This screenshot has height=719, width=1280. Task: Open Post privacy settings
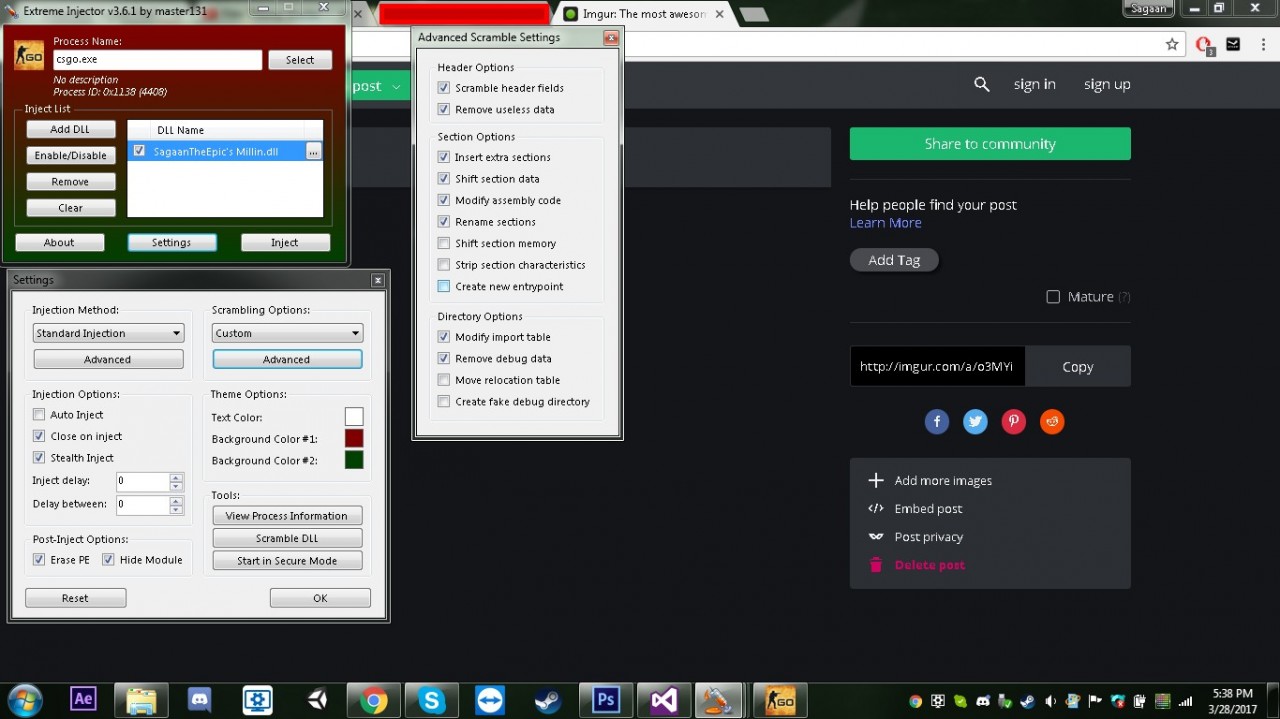(915, 537)
